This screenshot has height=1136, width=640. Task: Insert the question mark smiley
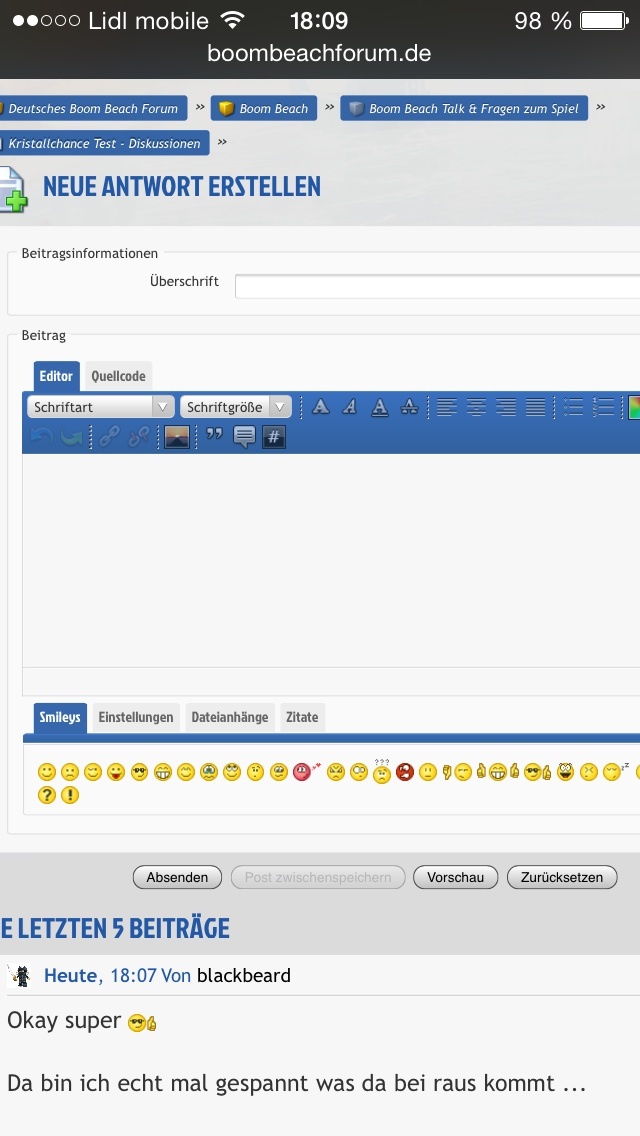tap(46, 796)
